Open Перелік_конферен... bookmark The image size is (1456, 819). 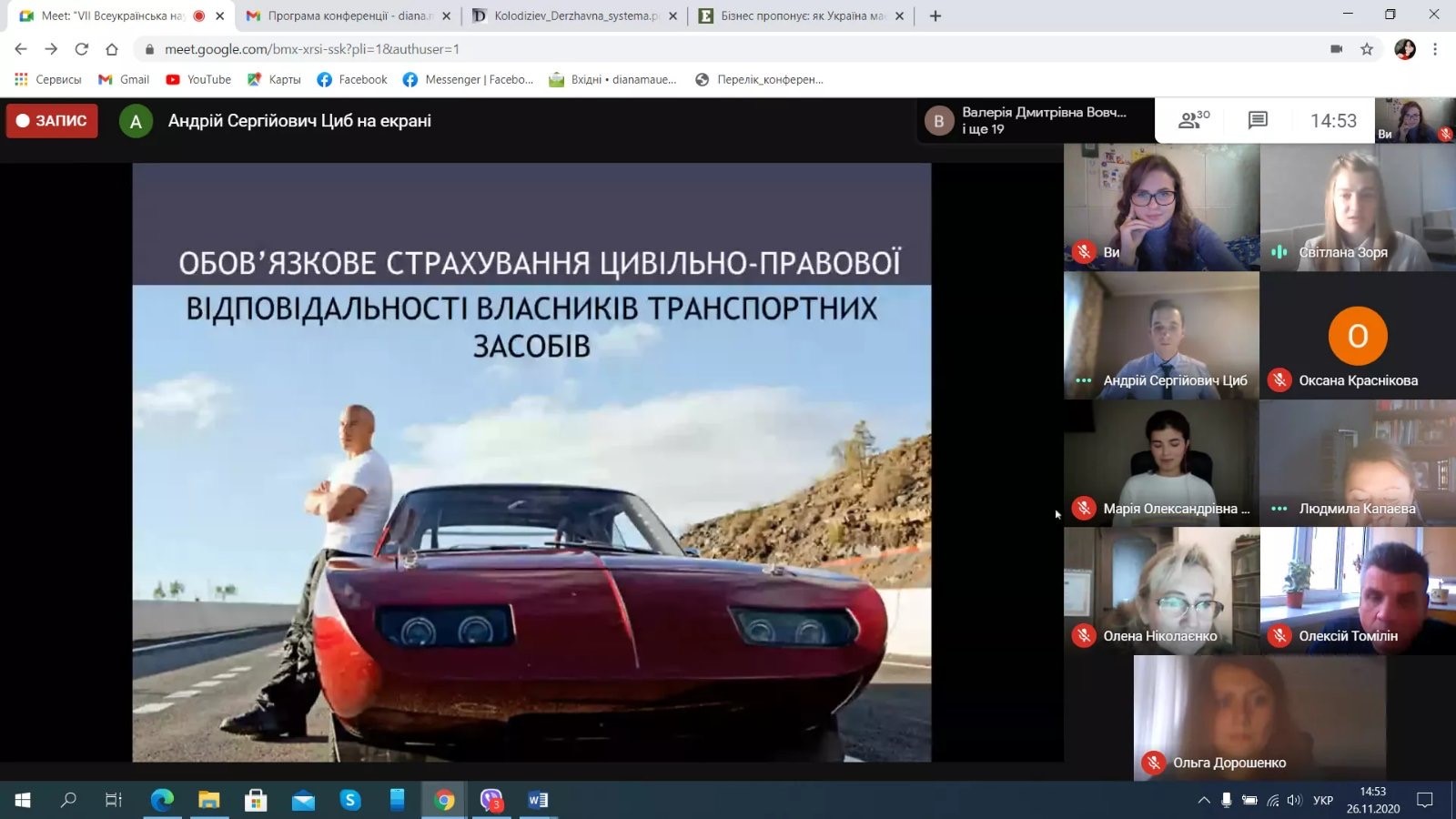pos(759,79)
